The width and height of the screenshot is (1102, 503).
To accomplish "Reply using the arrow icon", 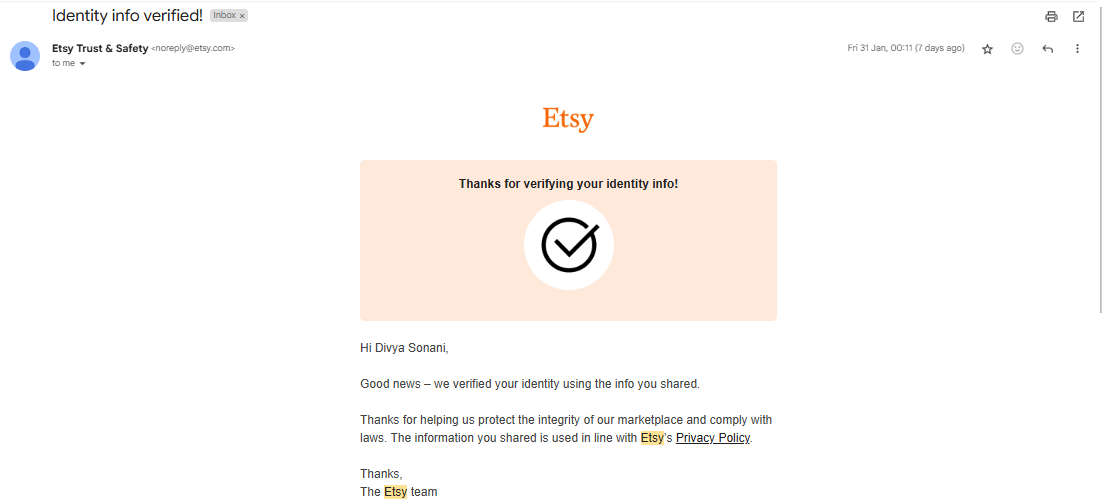I will coord(1047,49).
